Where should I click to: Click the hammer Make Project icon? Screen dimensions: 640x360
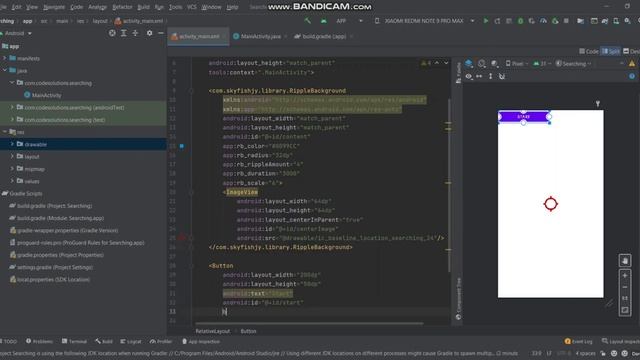click(308, 21)
